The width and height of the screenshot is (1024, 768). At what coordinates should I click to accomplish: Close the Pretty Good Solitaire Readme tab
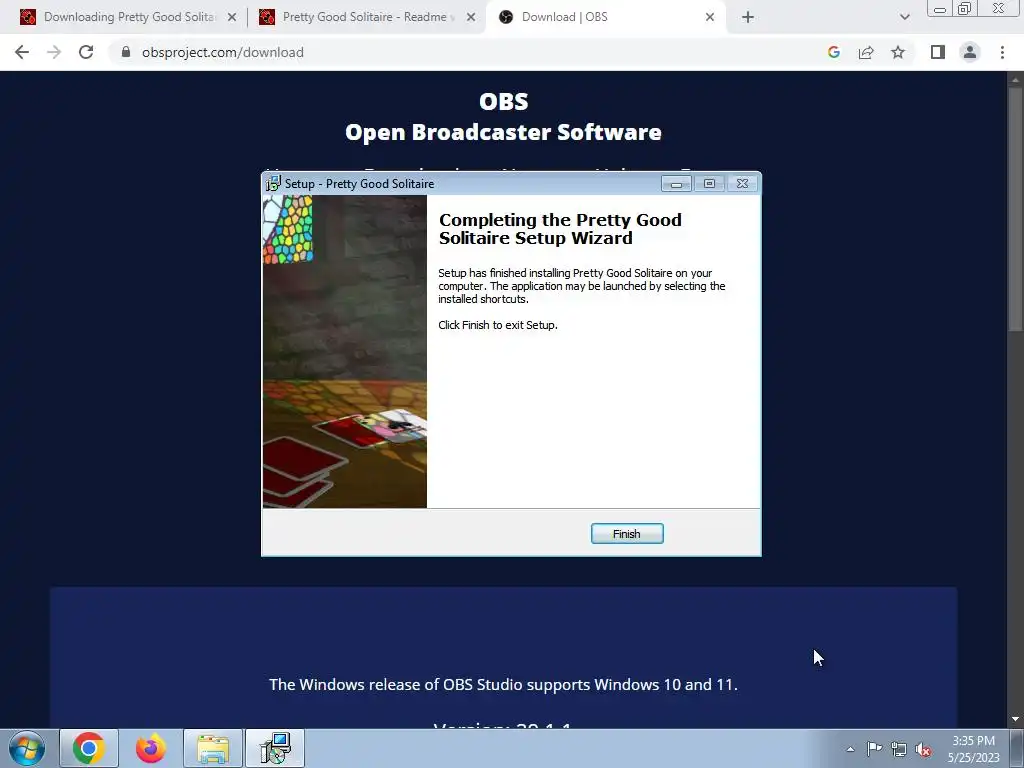[x=471, y=17]
